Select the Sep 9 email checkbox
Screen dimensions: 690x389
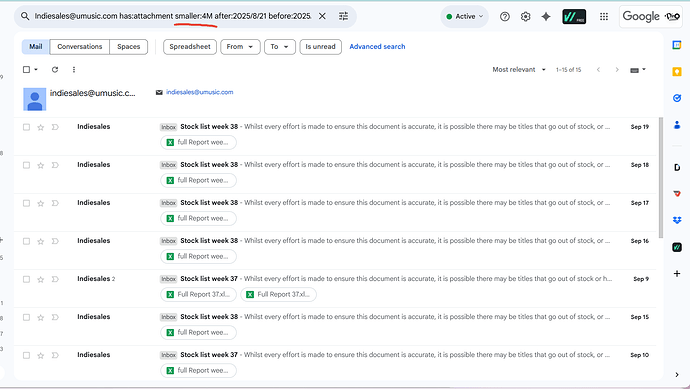click(x=26, y=279)
